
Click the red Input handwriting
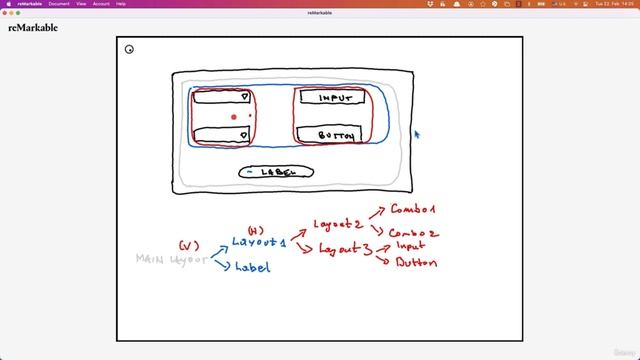[411, 246]
